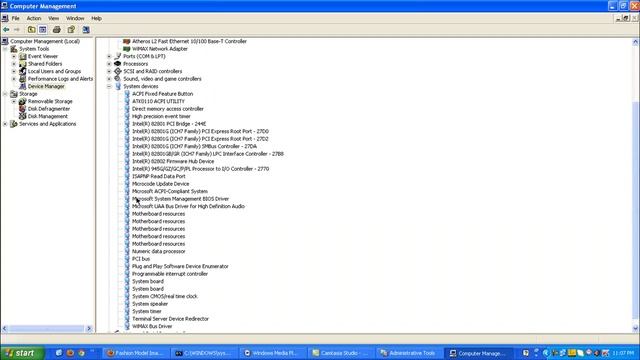Switch to the Fashion Model taskbar button

(135, 353)
